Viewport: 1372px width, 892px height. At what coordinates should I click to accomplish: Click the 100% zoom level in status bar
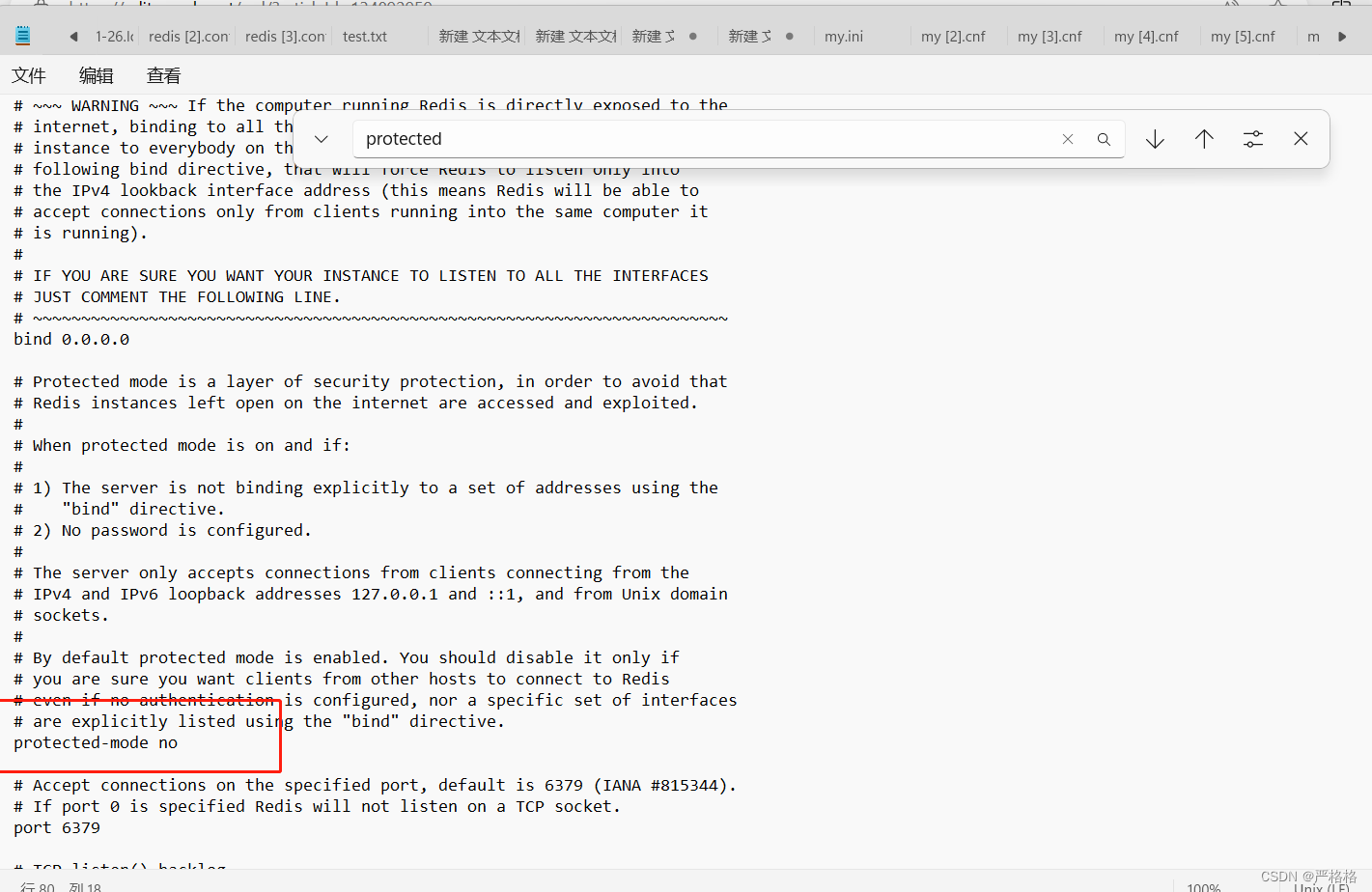(x=1203, y=886)
